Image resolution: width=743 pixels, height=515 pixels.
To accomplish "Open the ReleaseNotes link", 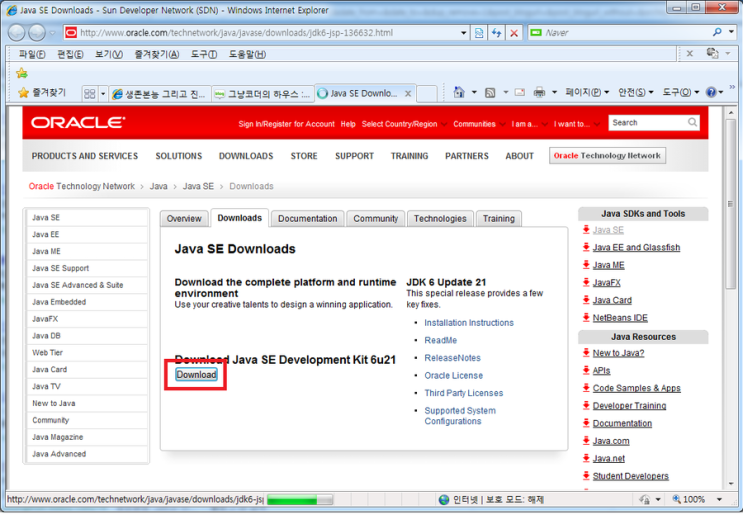I will click(453, 358).
